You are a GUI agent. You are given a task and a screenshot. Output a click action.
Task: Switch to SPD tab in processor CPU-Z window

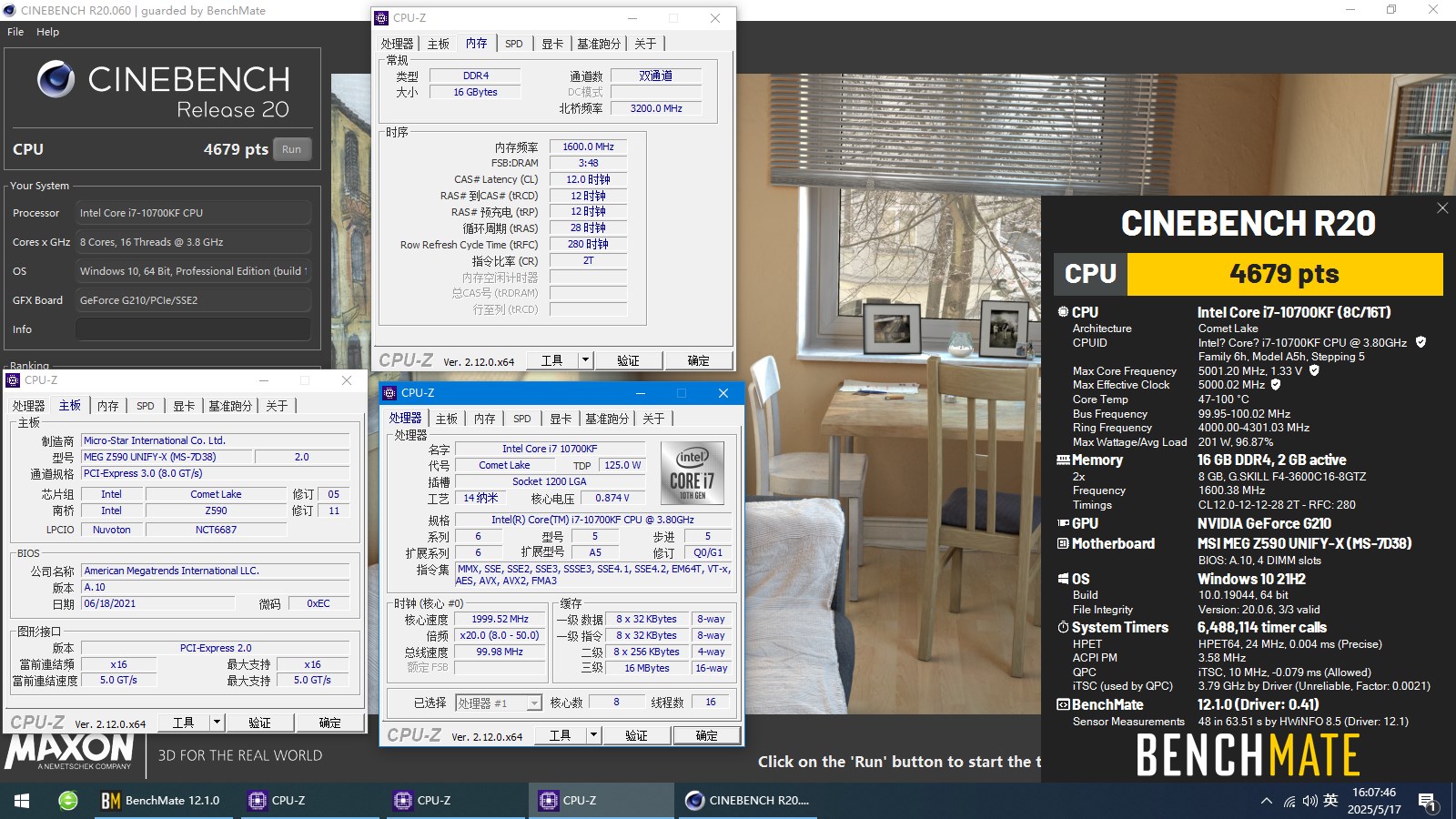click(522, 419)
